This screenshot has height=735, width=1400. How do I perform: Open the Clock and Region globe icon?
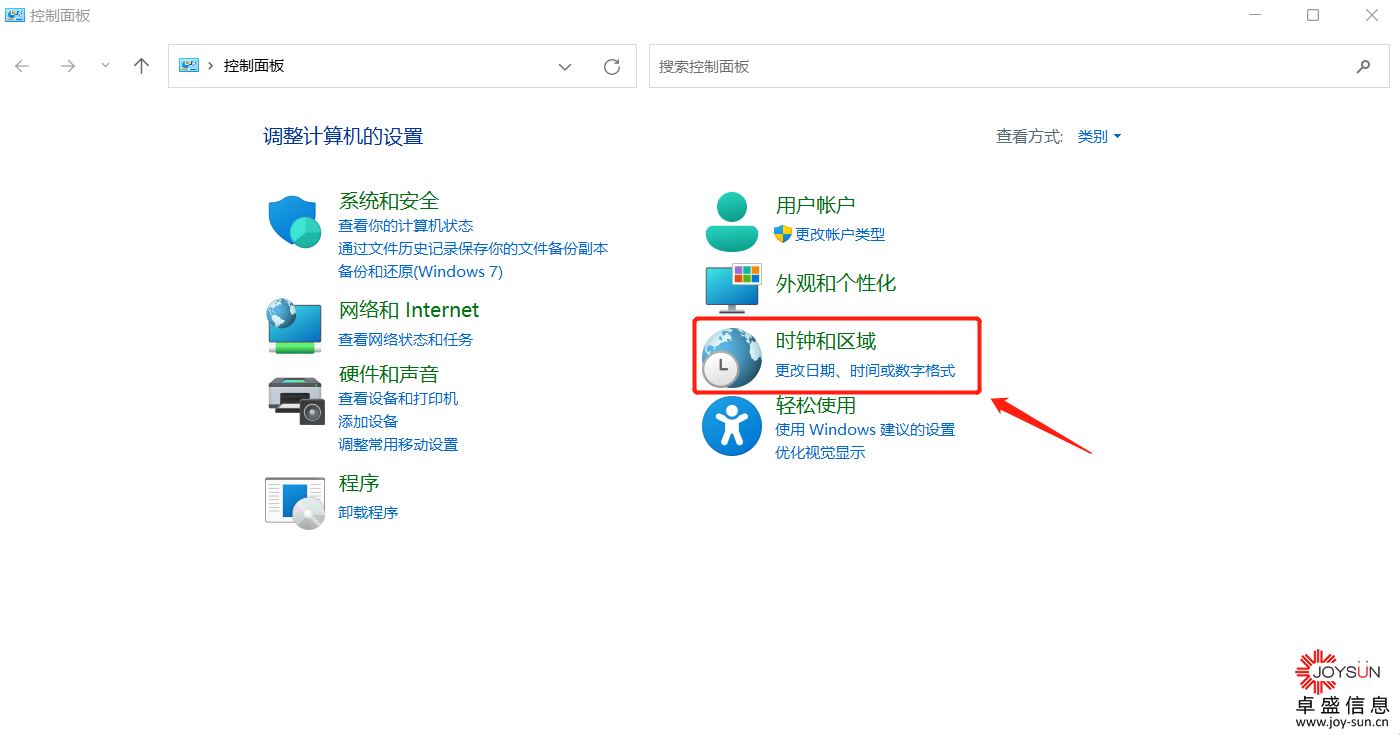[732, 357]
